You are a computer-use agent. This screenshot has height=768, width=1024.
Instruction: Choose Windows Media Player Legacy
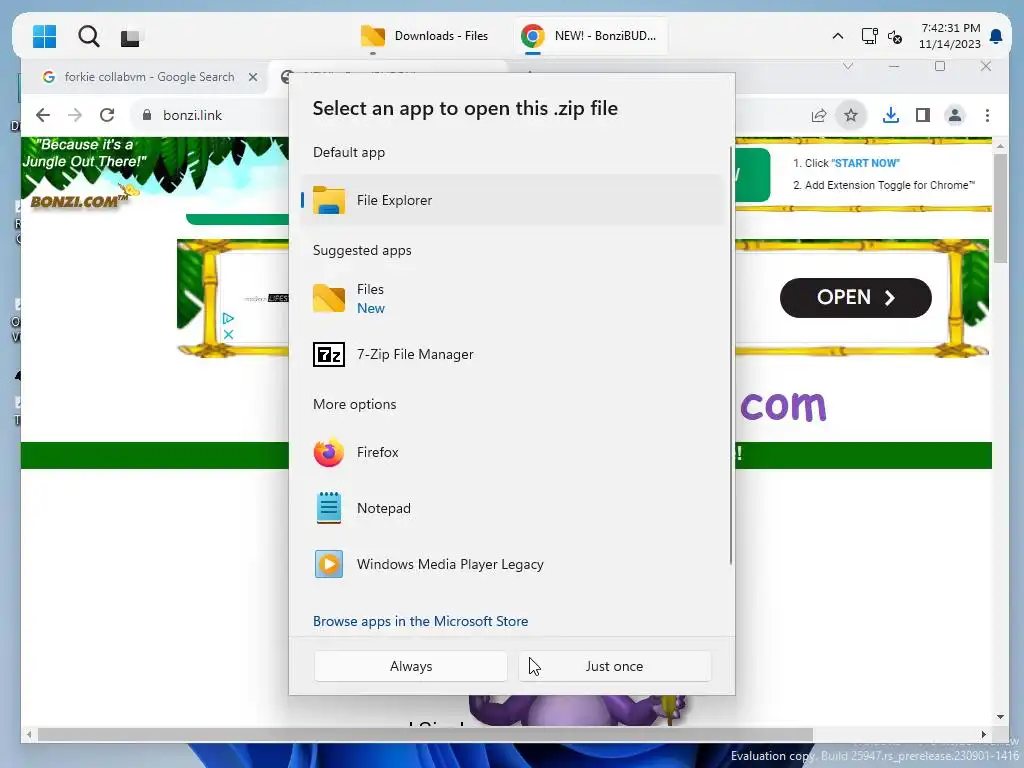click(512, 564)
